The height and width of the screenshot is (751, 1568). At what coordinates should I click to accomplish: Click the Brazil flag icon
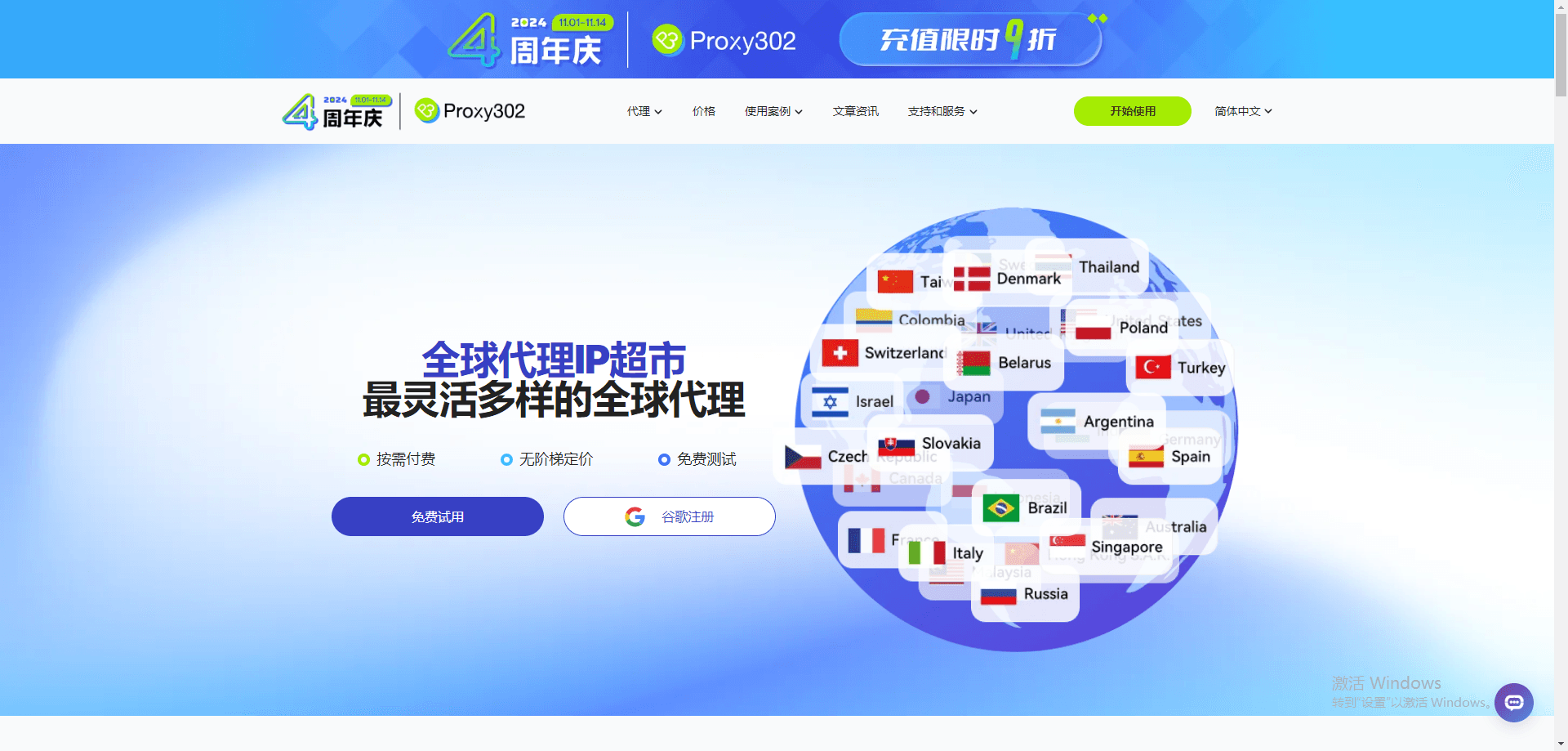pyautogui.click(x=1000, y=507)
